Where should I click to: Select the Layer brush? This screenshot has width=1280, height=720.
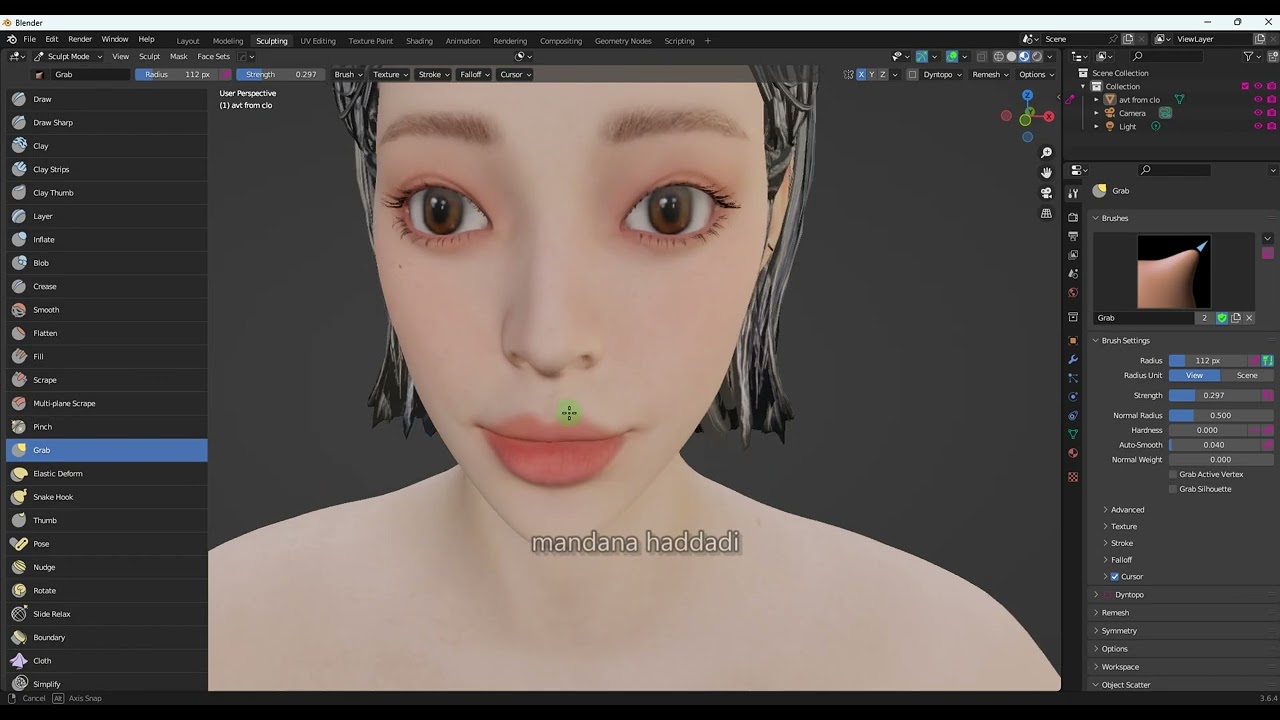tap(106, 216)
